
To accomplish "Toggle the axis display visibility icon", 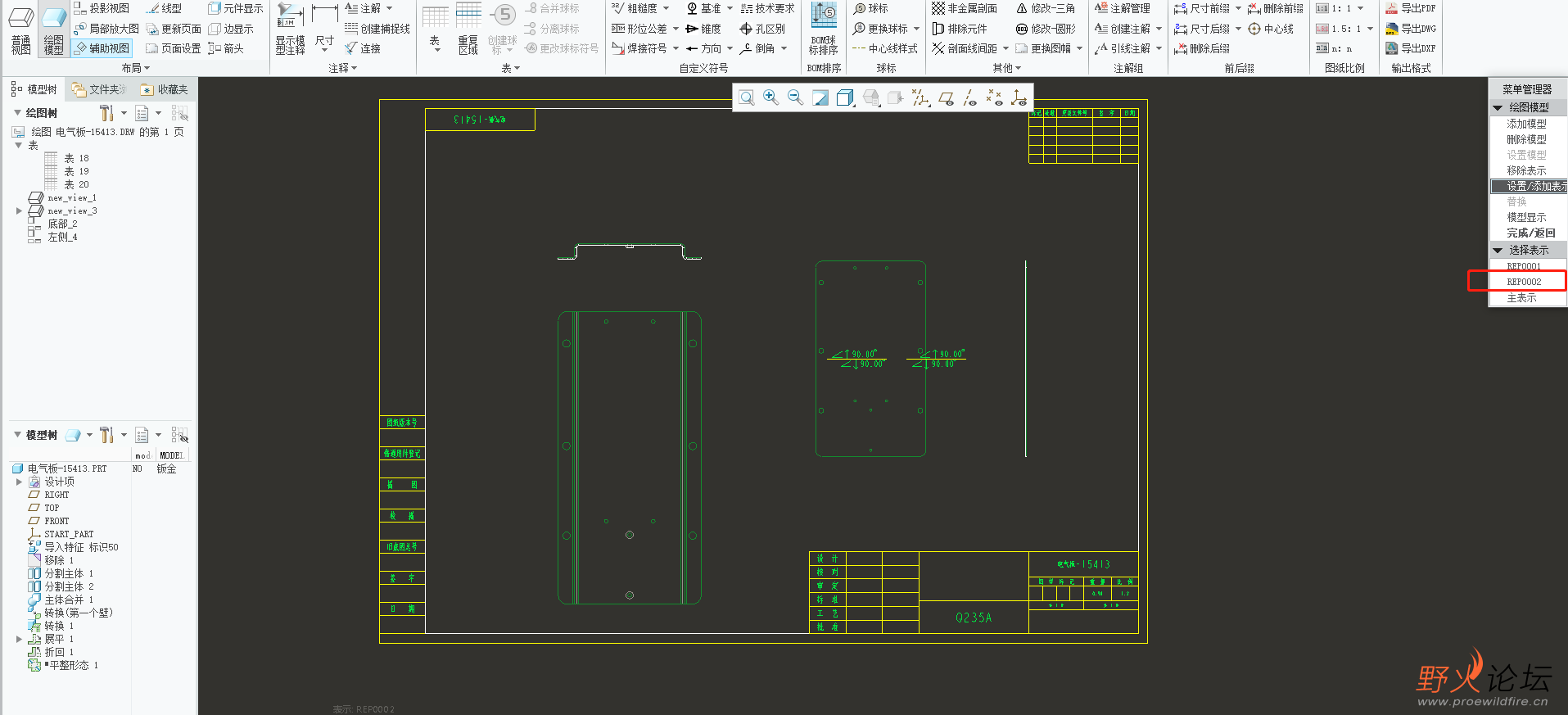I will [970, 98].
